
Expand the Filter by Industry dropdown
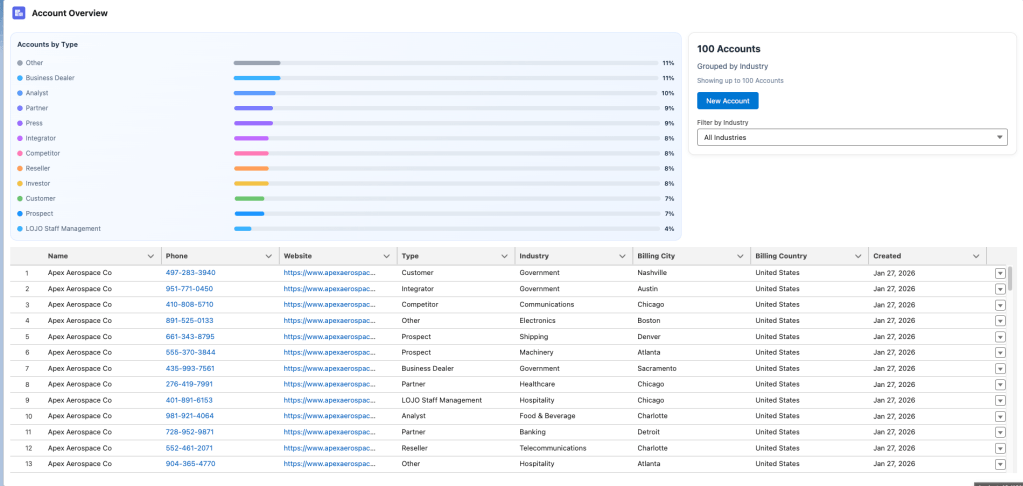852,137
